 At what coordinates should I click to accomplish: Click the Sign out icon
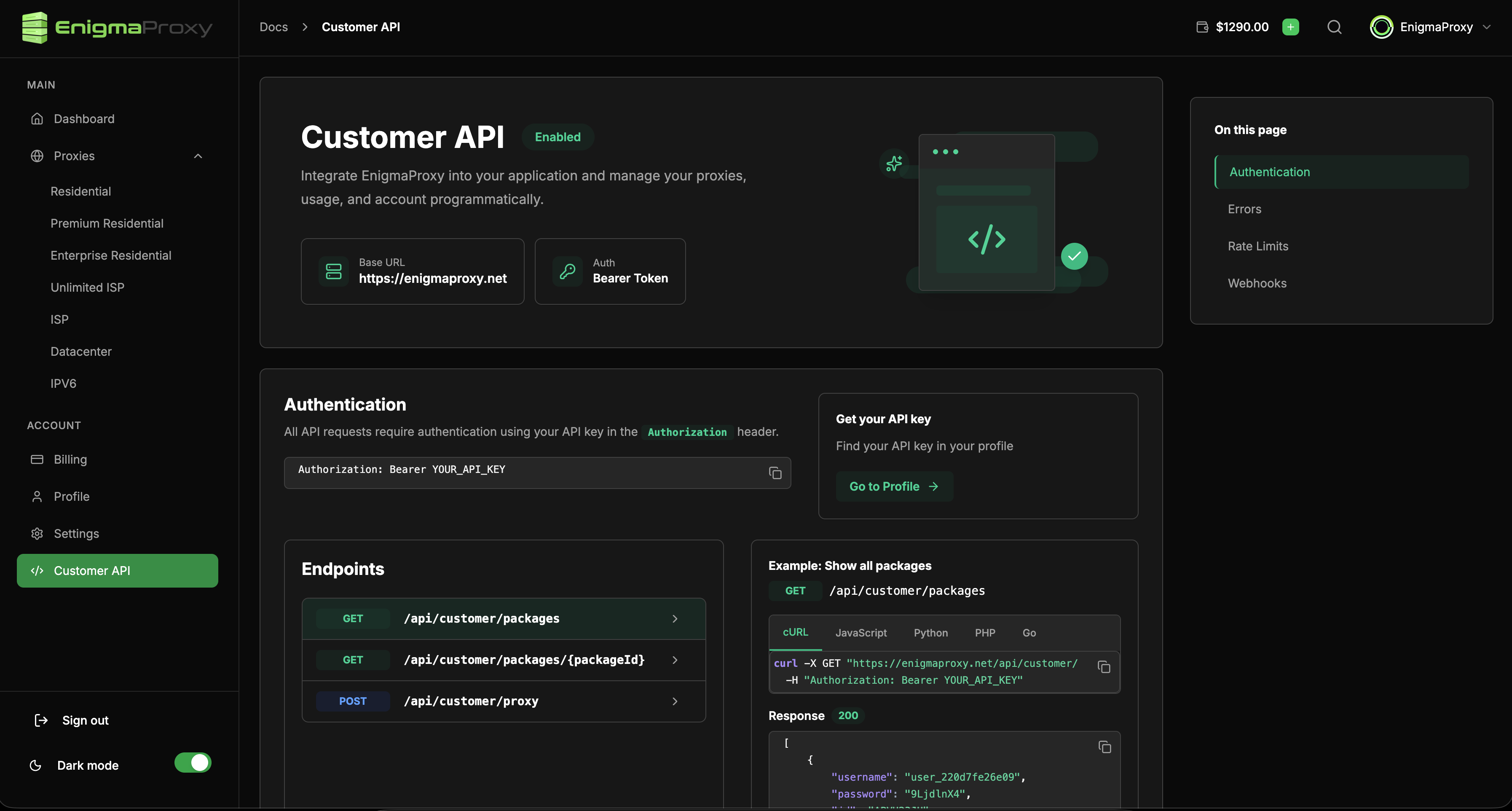tap(41, 720)
